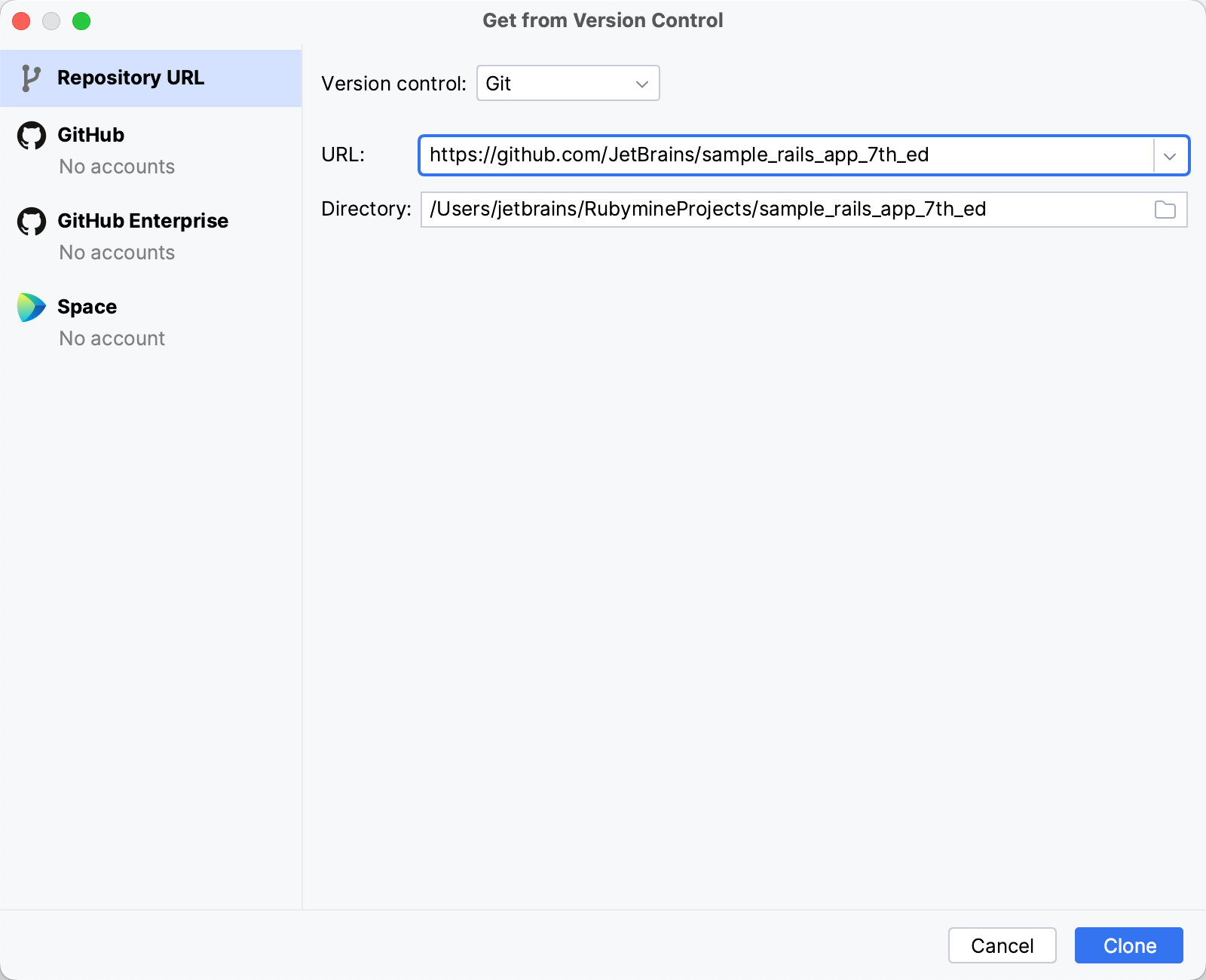Select the Repository URL branch icon
Image resolution: width=1206 pixels, height=980 pixels.
(32, 77)
